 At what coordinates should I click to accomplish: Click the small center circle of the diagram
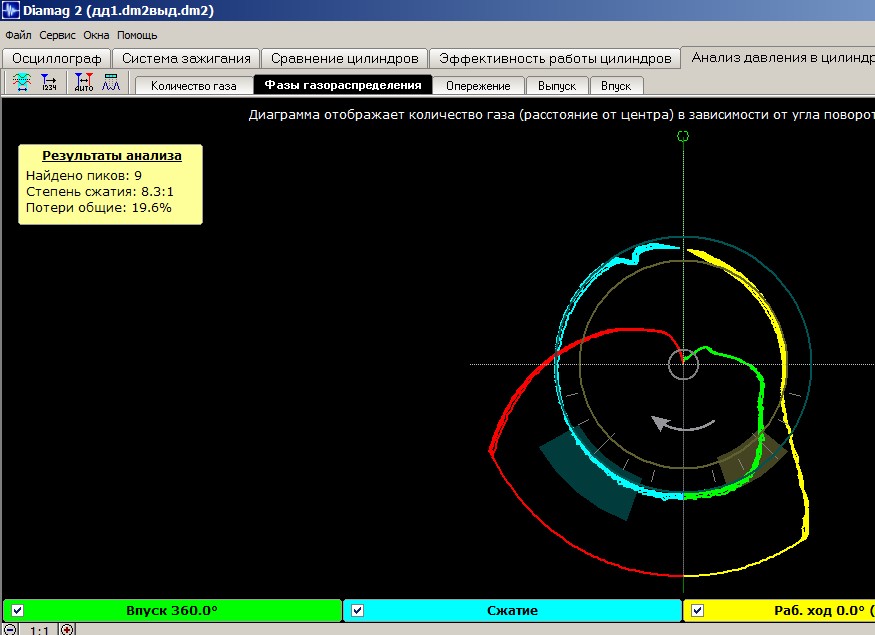[x=683, y=364]
